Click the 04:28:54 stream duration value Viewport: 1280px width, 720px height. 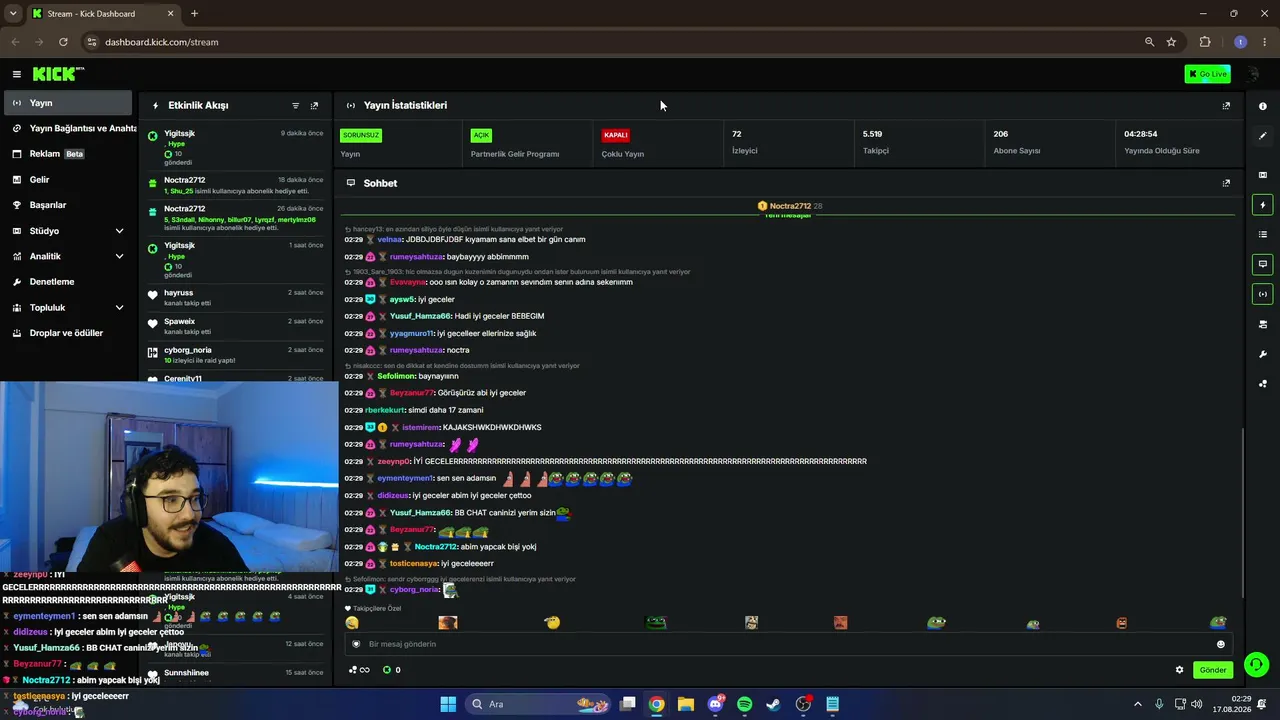pos(1140,134)
